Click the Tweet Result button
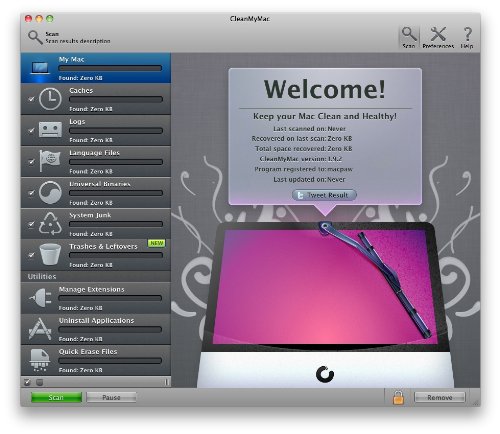This screenshot has height=434, width=500. [x=324, y=195]
